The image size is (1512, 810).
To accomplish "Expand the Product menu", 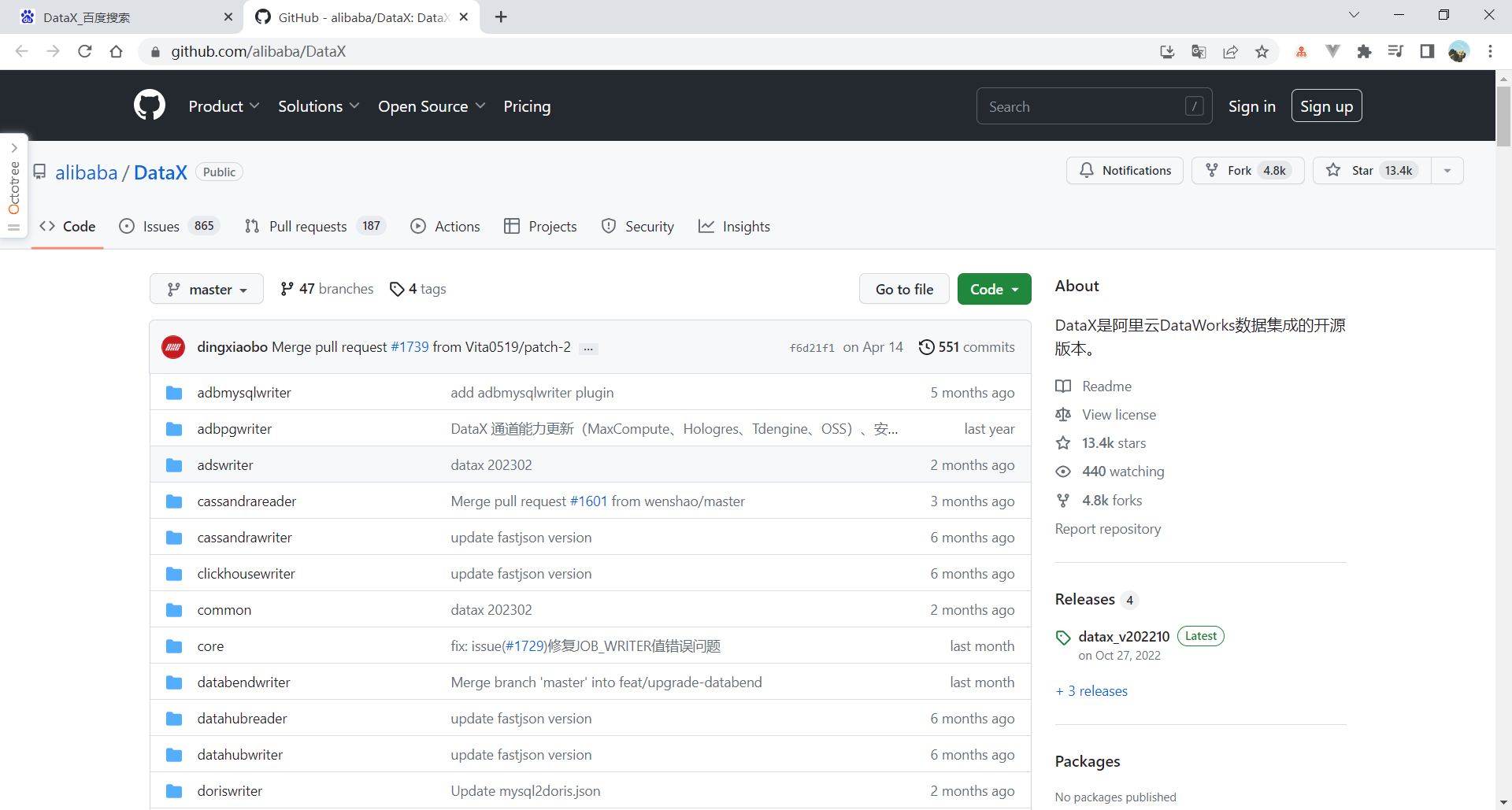I will (x=224, y=106).
